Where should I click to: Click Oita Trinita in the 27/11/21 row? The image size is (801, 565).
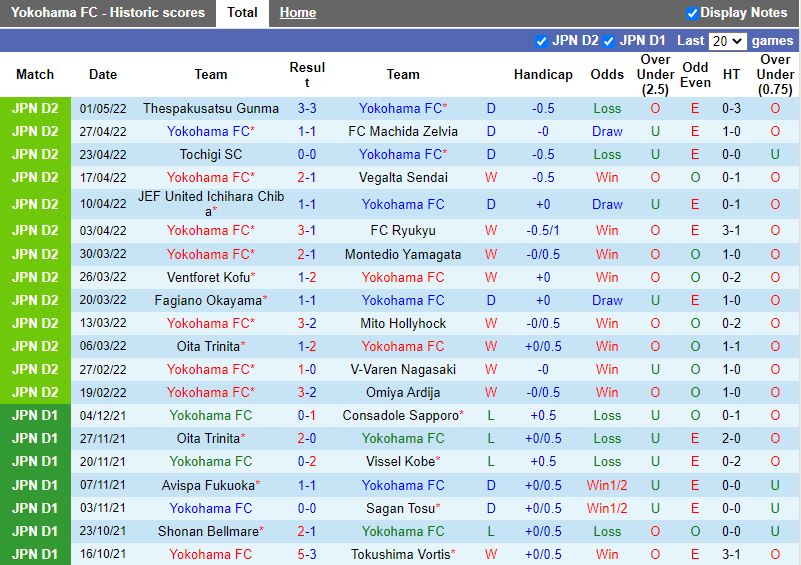[208, 438]
